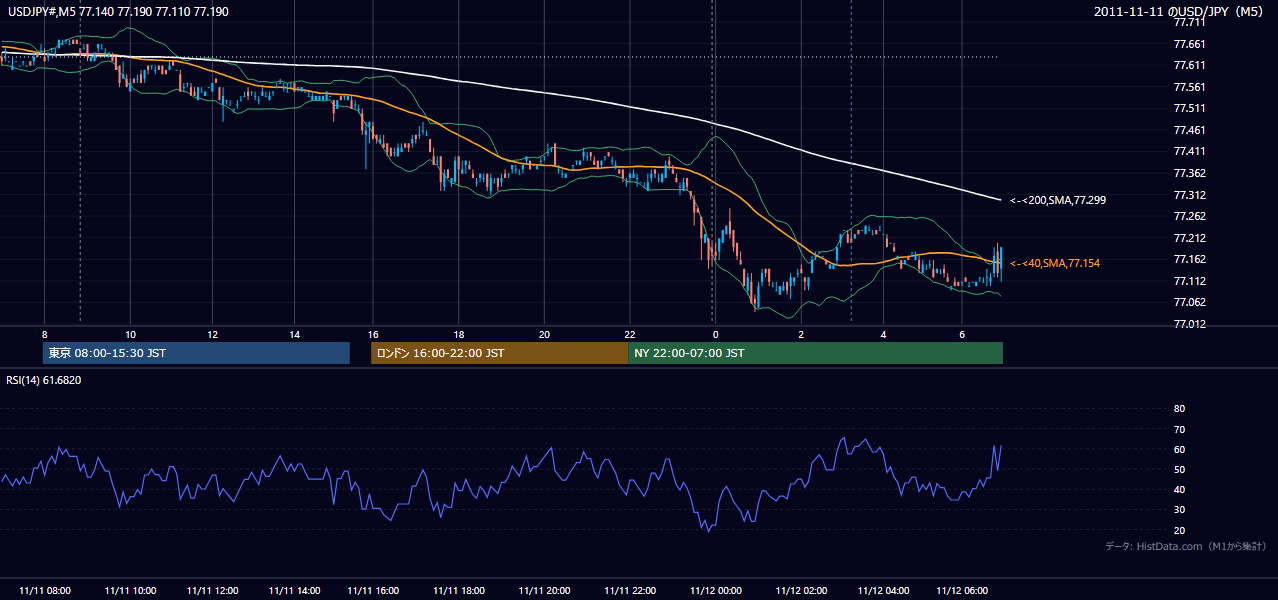1278x600 pixels.
Task: Click the 11/11 18:00 time axis label
Action: pyautogui.click(x=460, y=591)
